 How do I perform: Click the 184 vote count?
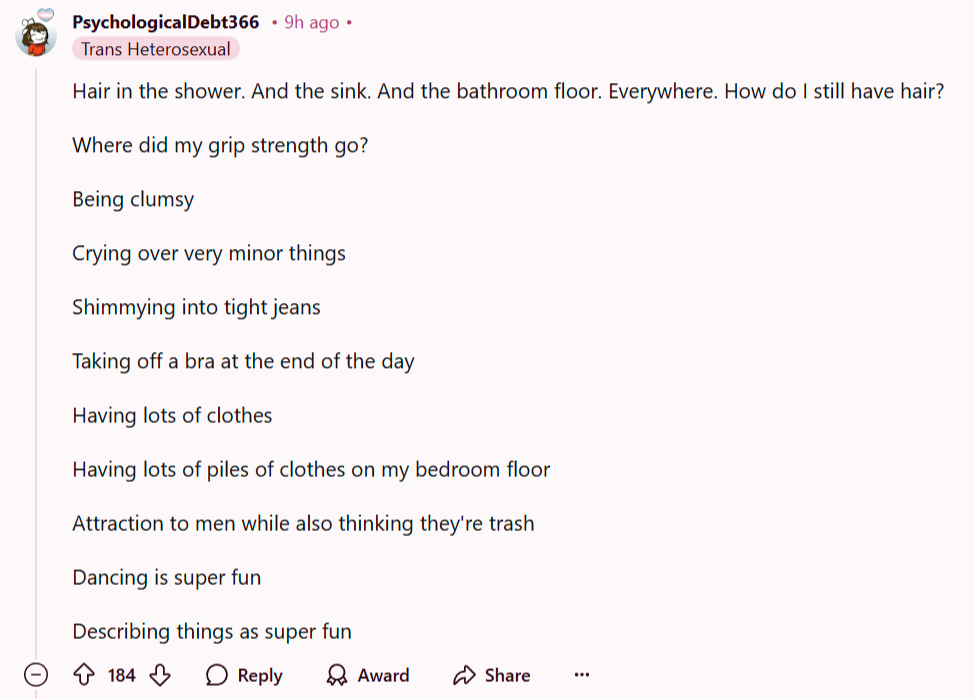click(x=121, y=675)
